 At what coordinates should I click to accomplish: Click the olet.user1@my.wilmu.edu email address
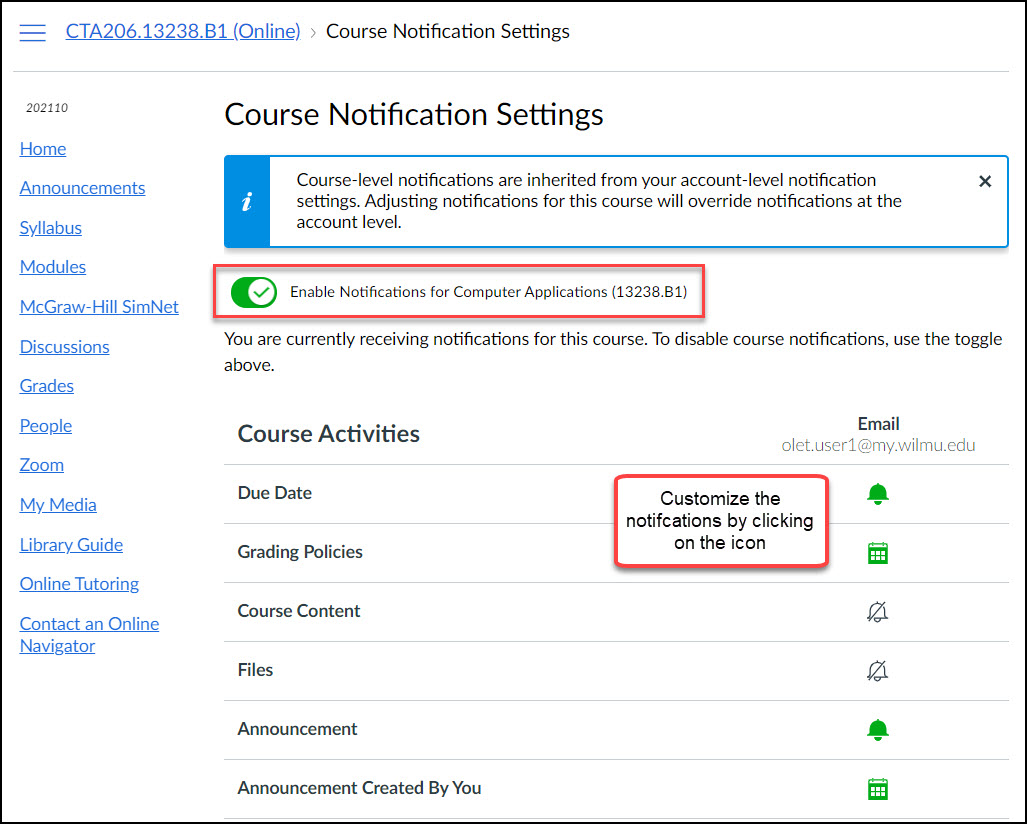coord(878,445)
